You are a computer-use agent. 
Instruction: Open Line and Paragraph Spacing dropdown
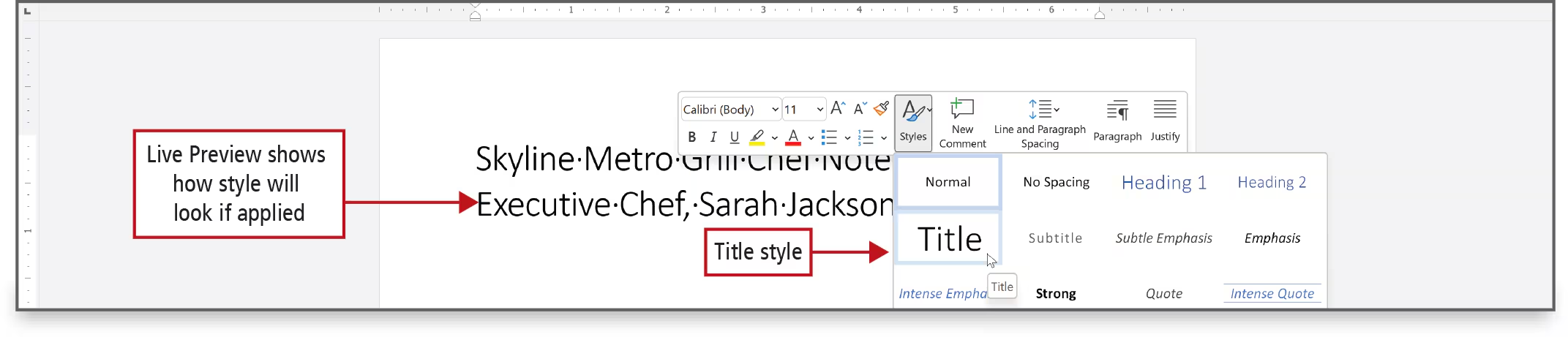click(1040, 122)
